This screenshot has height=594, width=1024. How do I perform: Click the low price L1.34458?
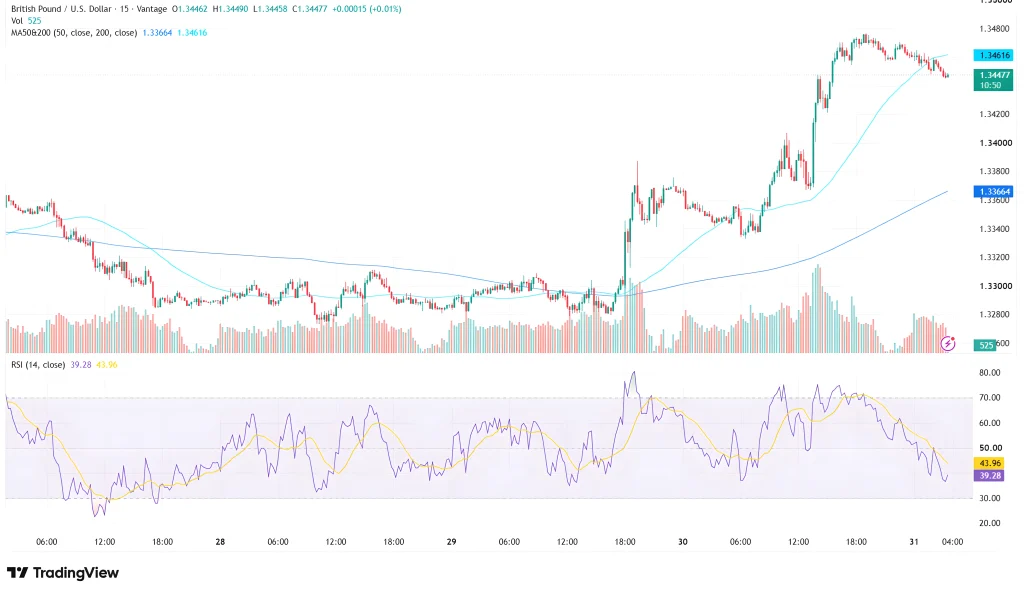click(x=270, y=9)
